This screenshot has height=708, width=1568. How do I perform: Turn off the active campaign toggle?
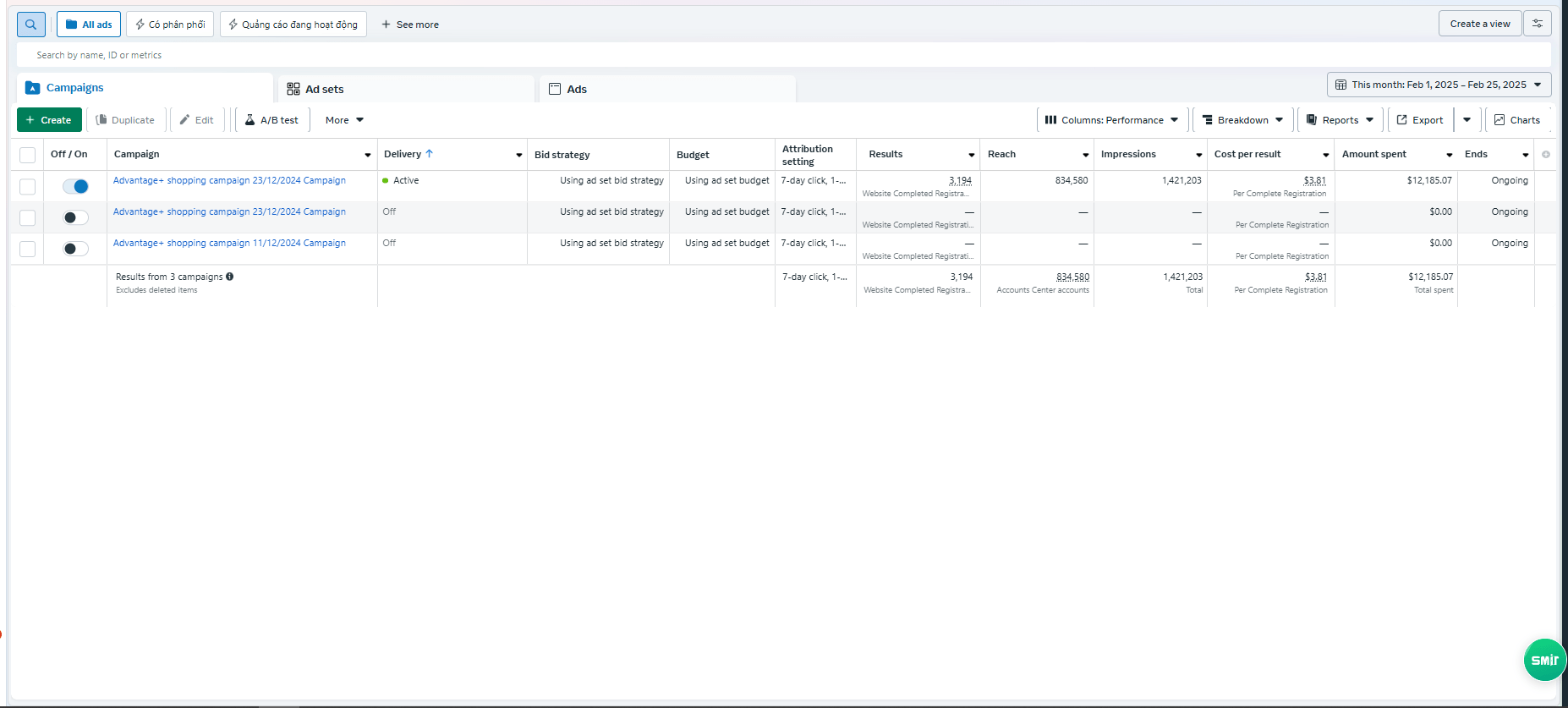[x=75, y=186]
